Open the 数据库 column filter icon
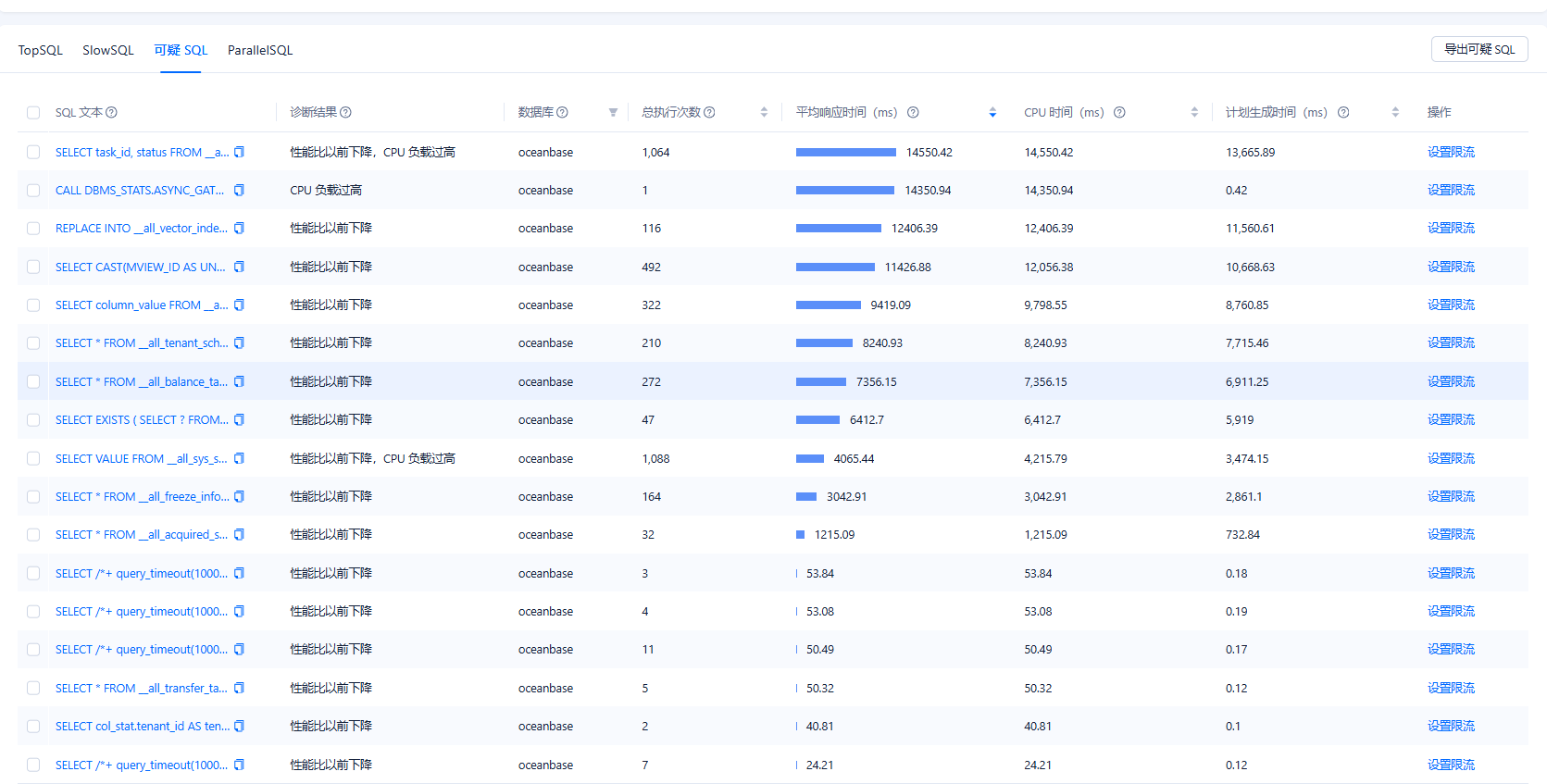This screenshot has height=784, width=1547. pos(613,113)
